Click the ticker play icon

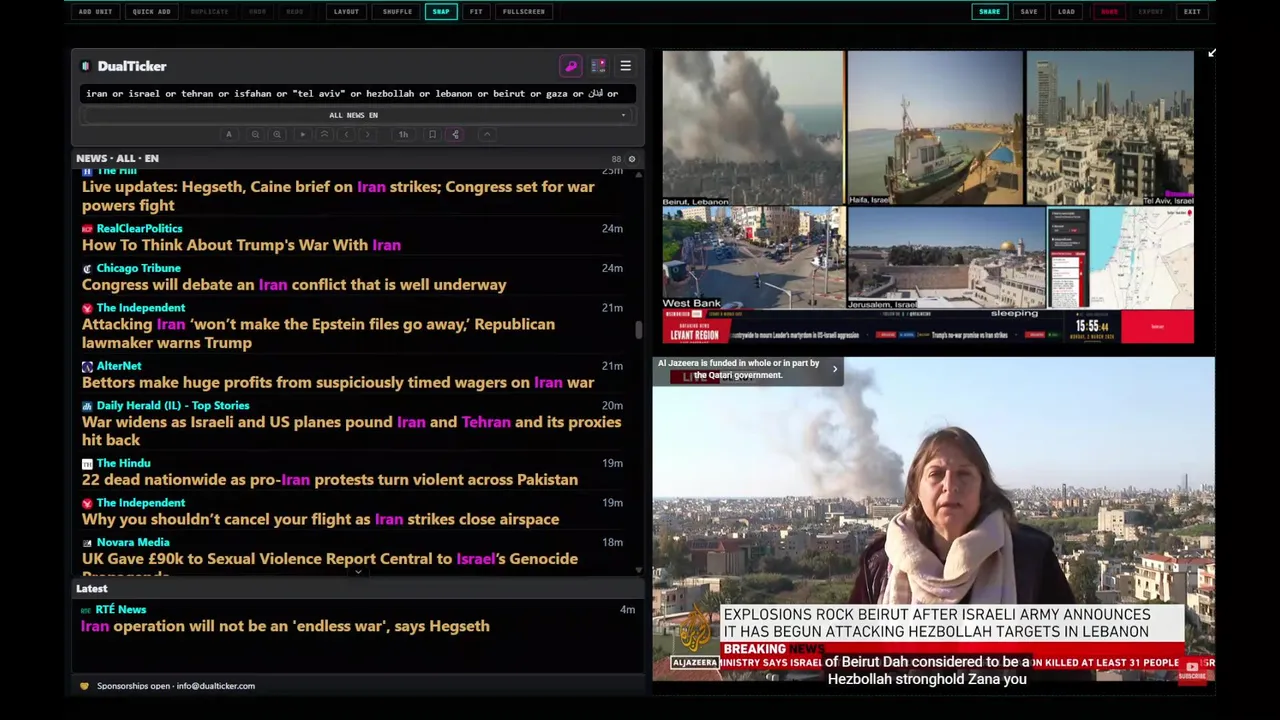coord(302,134)
